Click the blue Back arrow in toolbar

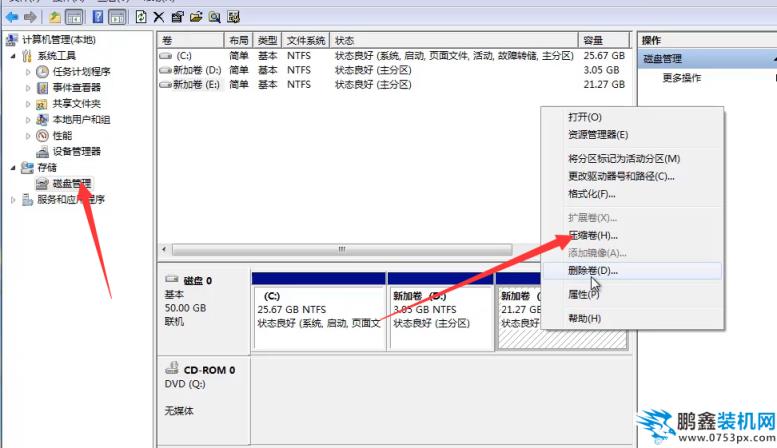pos(11,17)
